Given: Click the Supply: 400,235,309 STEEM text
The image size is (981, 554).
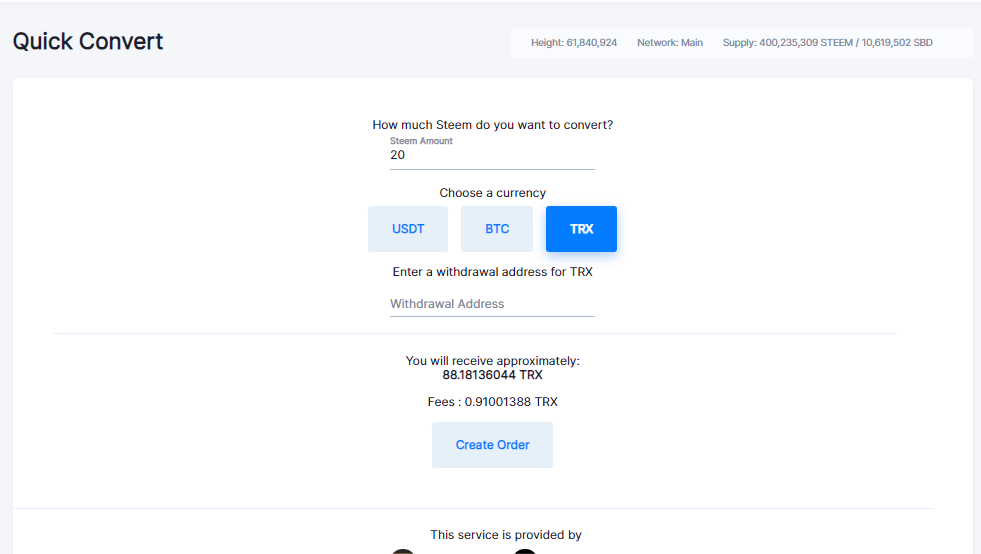Looking at the screenshot, I should pos(827,43).
